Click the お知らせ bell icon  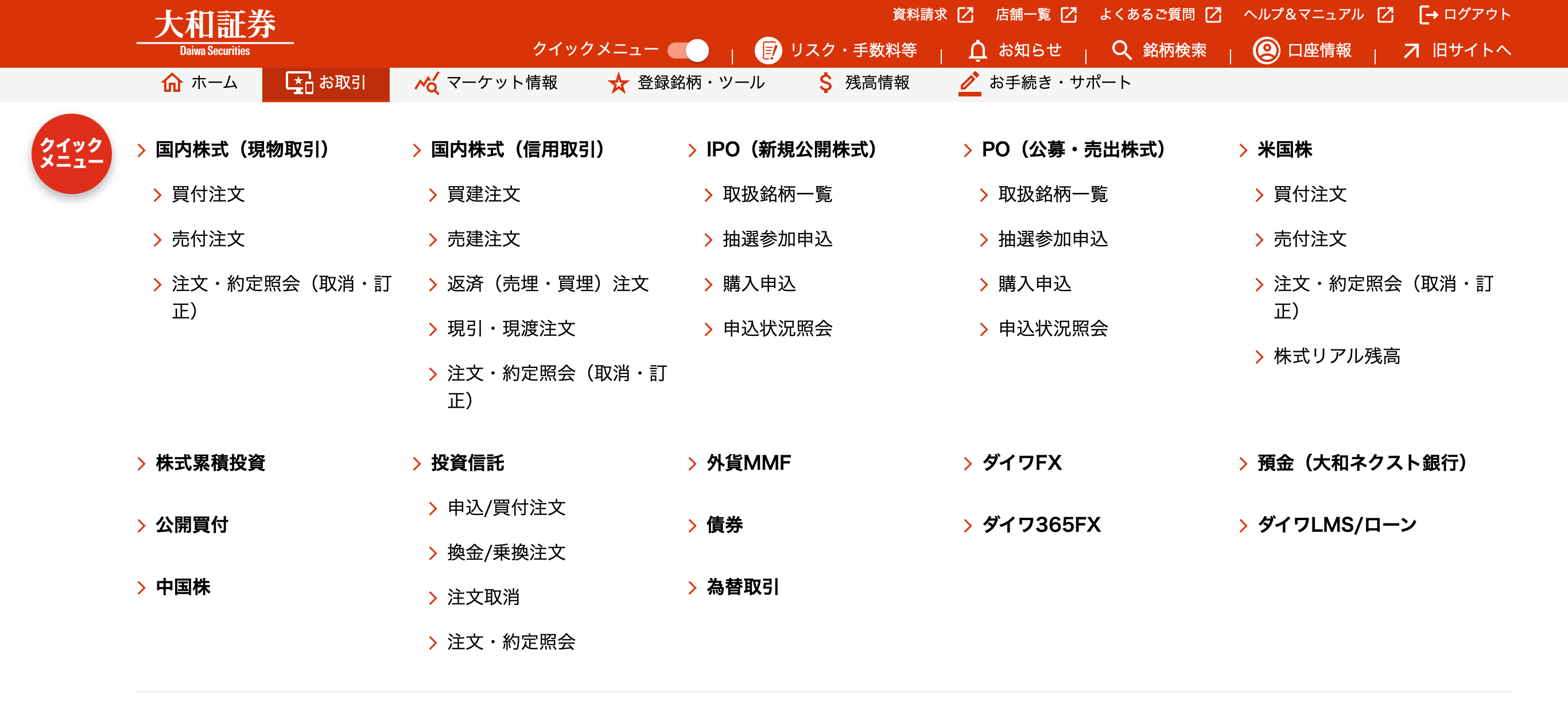pos(977,50)
